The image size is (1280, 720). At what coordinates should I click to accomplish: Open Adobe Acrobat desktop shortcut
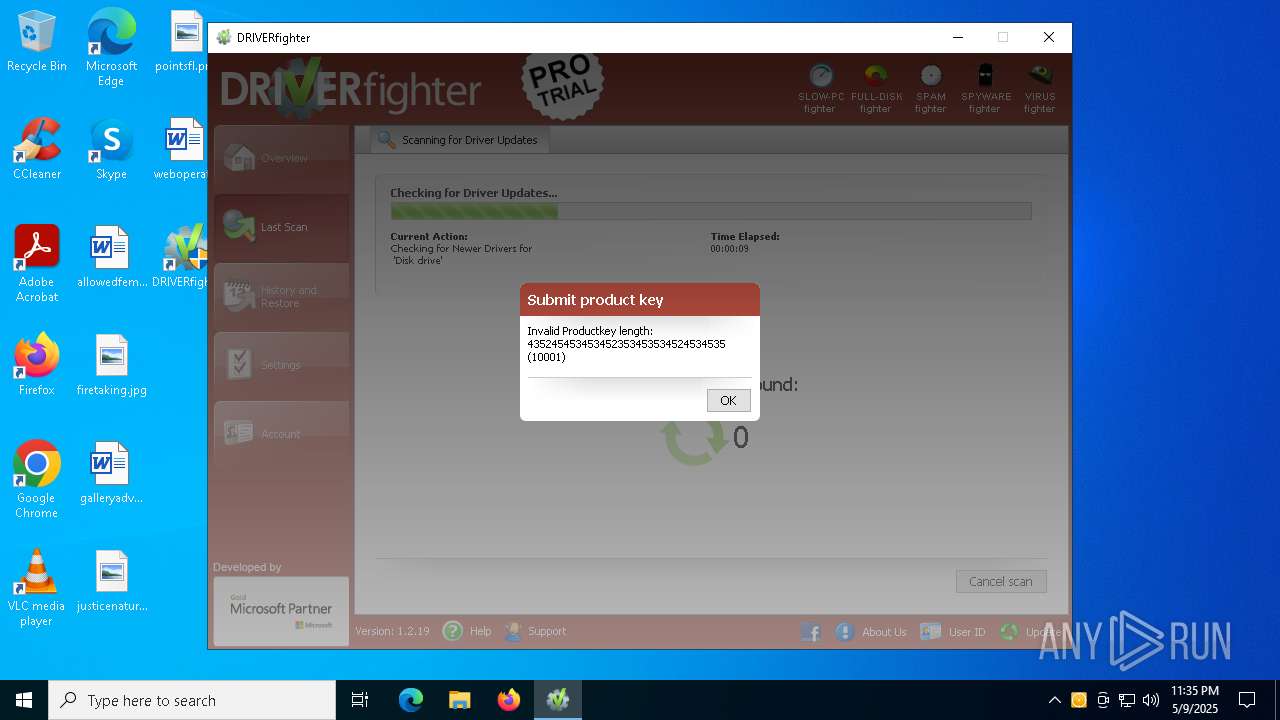[x=37, y=264]
